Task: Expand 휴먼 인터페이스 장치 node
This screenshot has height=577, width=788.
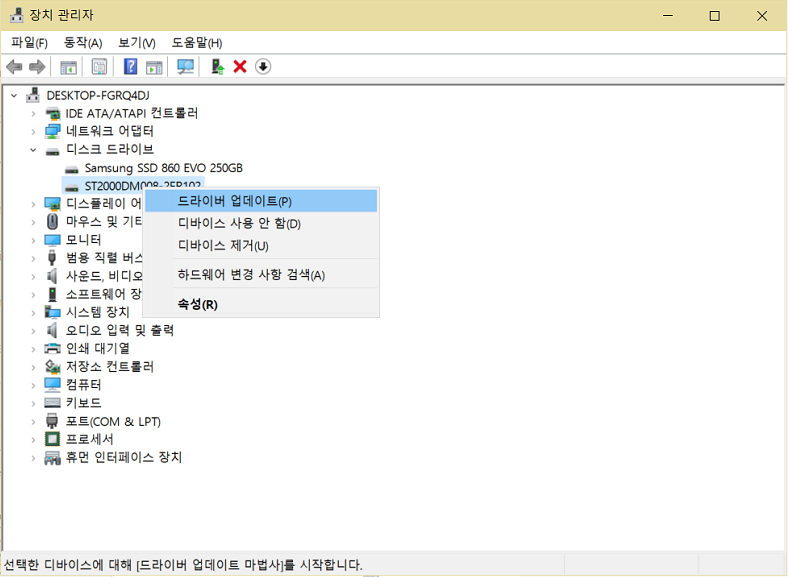Action: click(33, 458)
